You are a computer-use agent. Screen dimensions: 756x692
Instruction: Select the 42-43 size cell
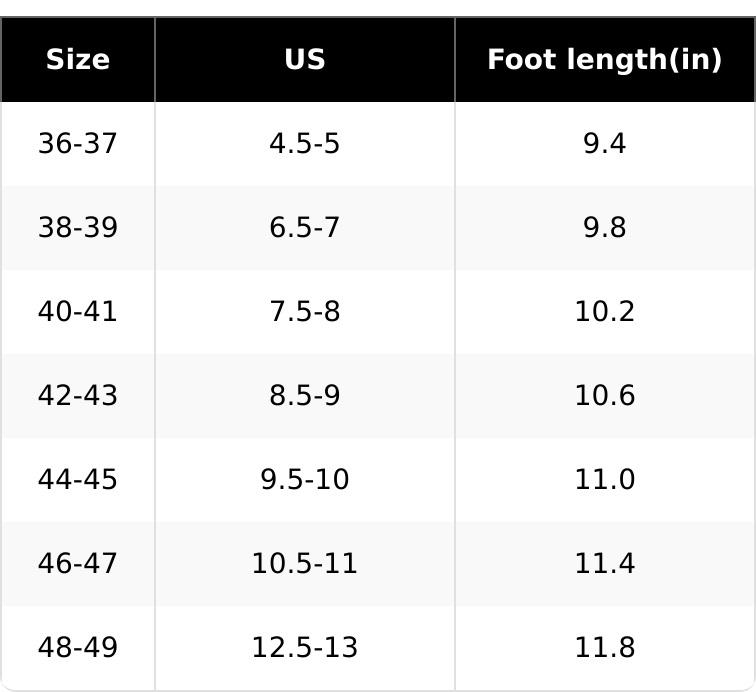77,396
